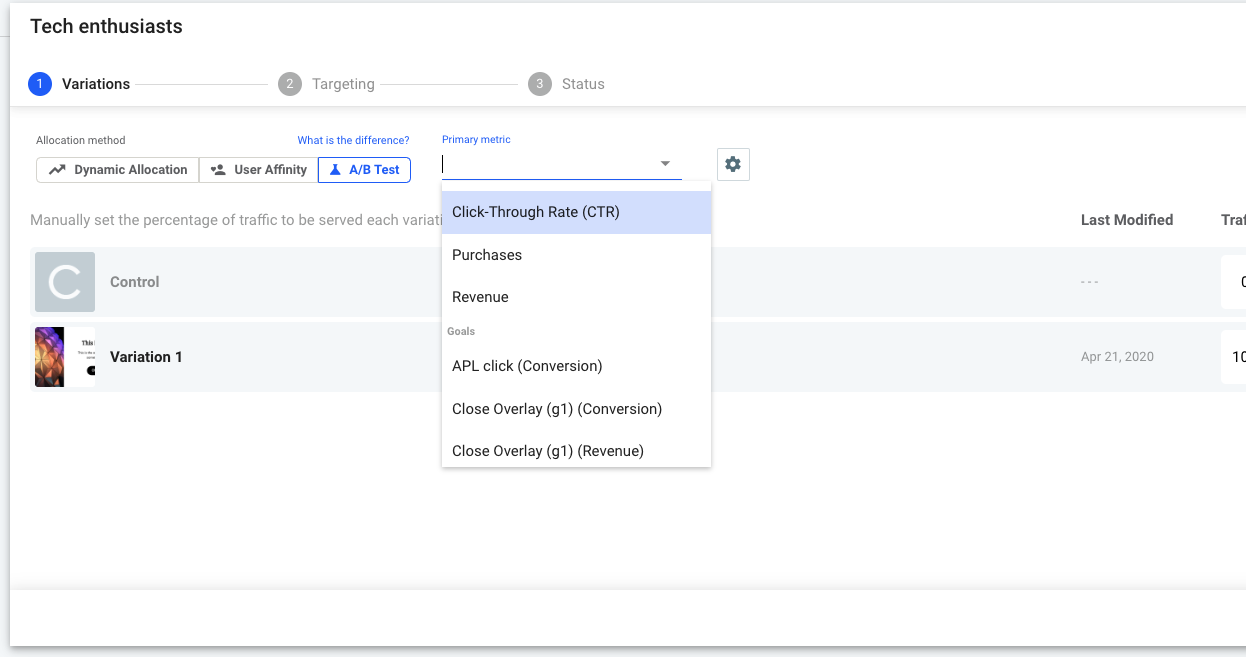Viewport: 1246px width, 657px height.
Task: Choose the A/B Test allocation method
Action: click(365, 170)
